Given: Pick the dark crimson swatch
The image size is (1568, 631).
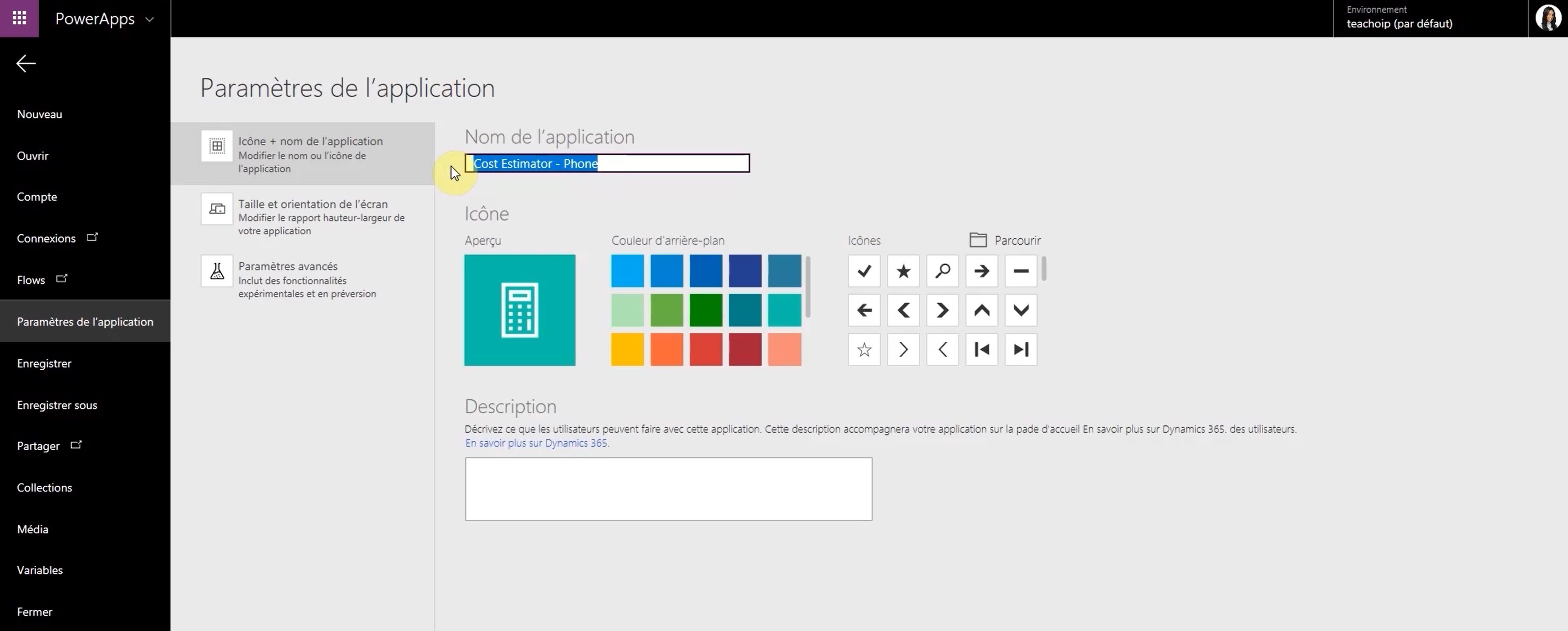Looking at the screenshot, I should click(x=745, y=350).
